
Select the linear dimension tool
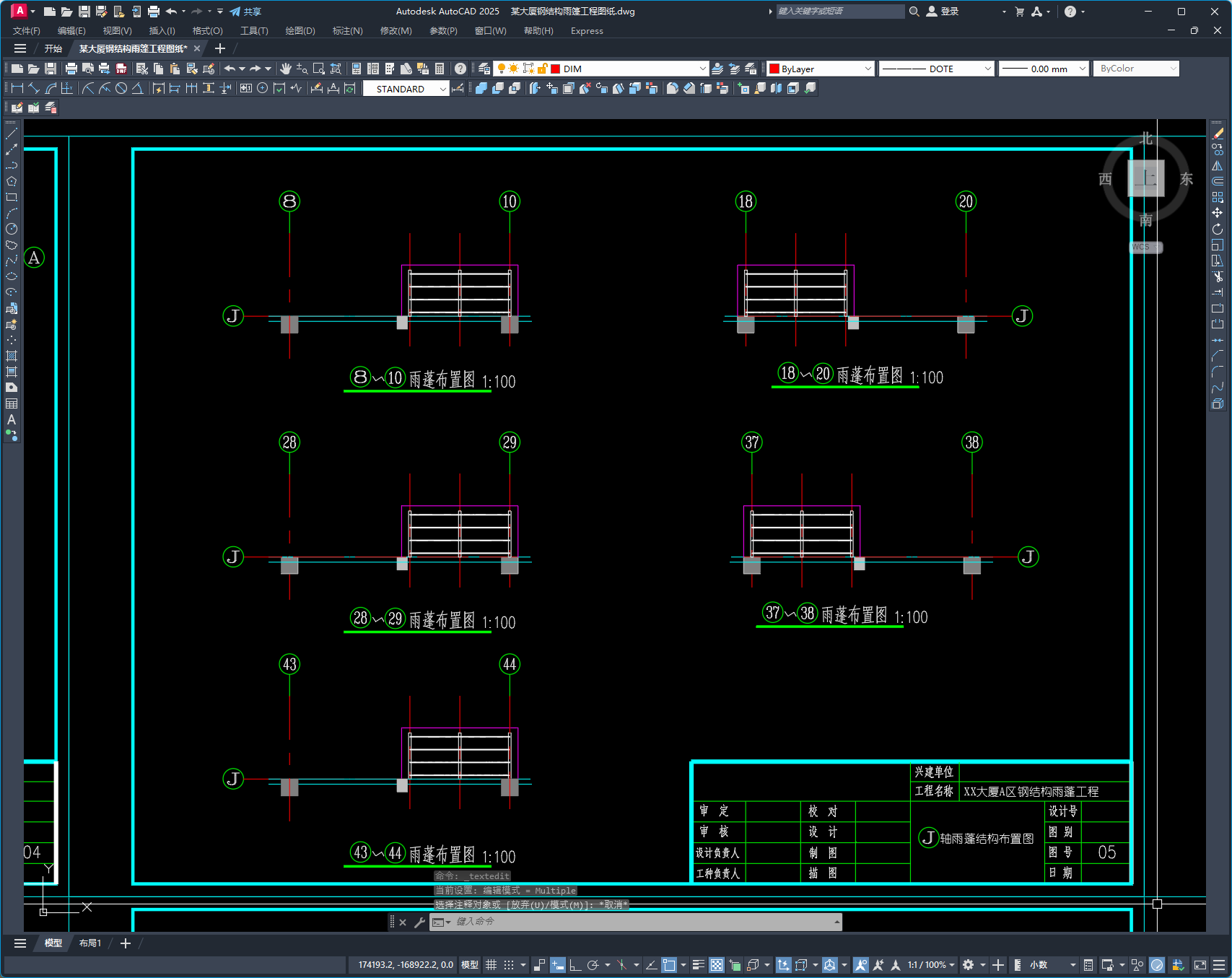pyautogui.click(x=17, y=88)
